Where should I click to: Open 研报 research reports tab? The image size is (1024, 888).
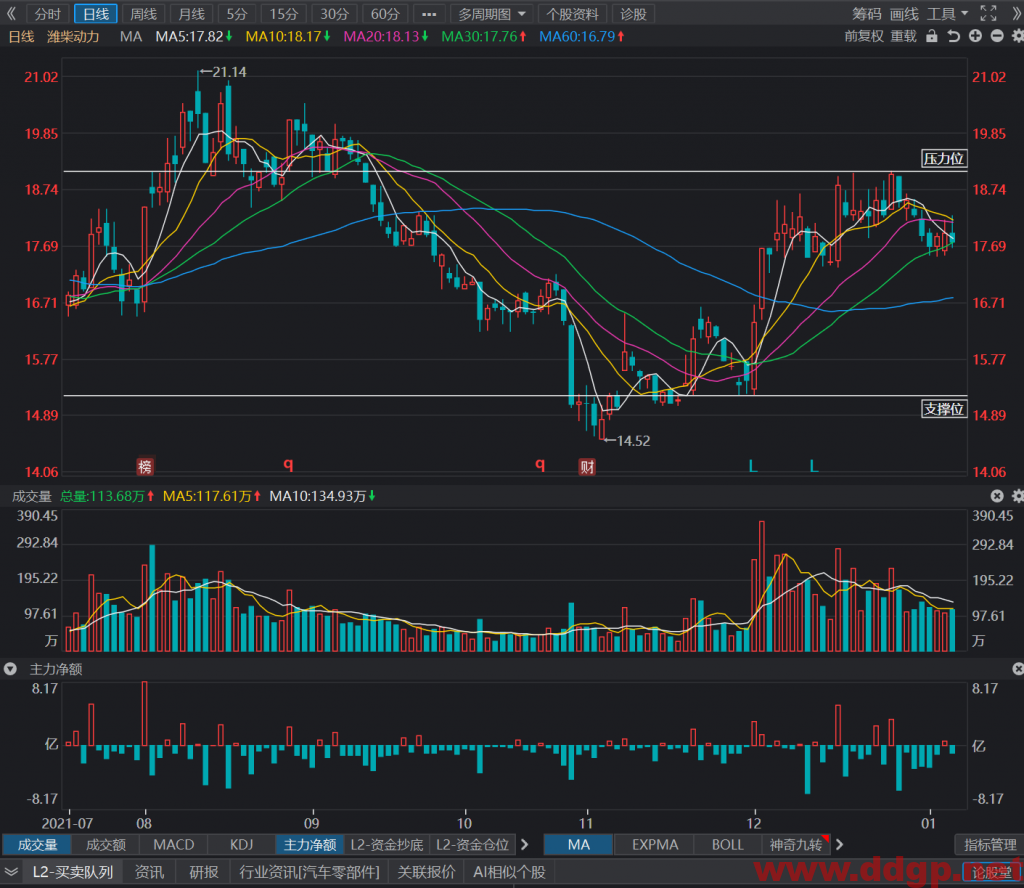click(x=204, y=872)
